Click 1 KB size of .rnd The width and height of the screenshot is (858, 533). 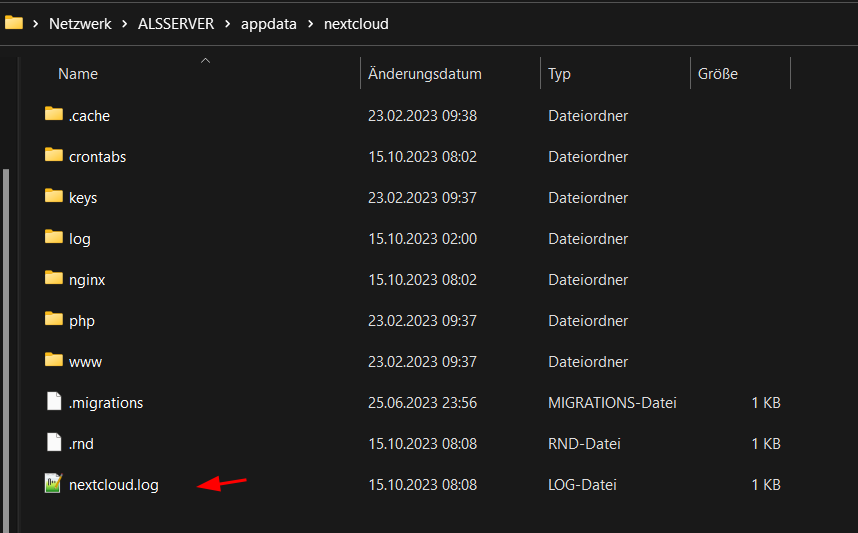pyautogui.click(x=766, y=444)
